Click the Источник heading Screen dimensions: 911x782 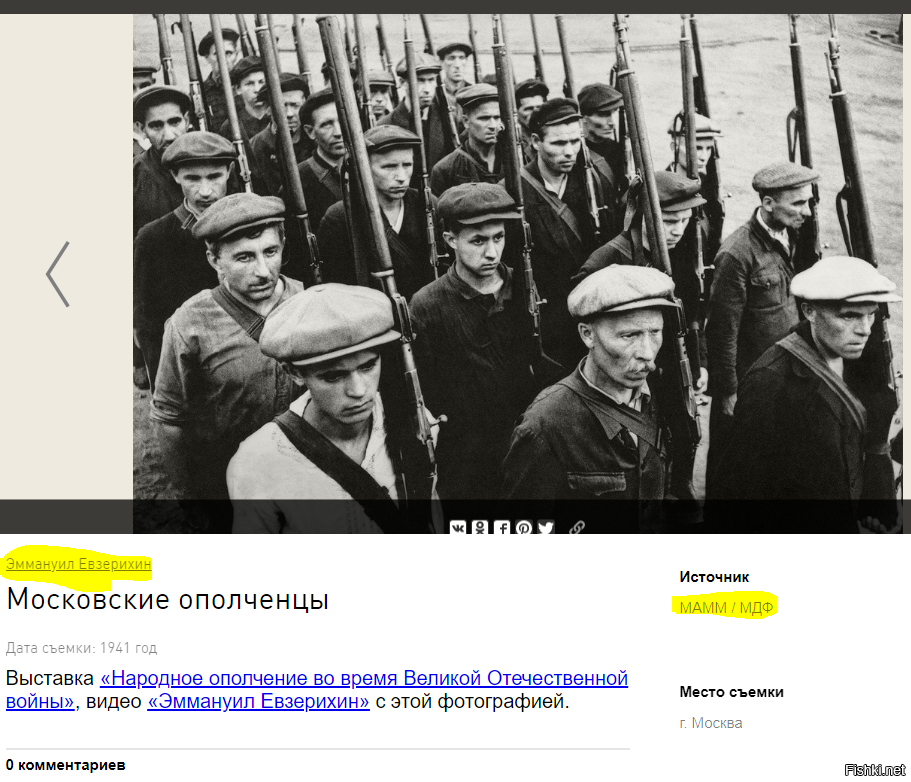[714, 577]
